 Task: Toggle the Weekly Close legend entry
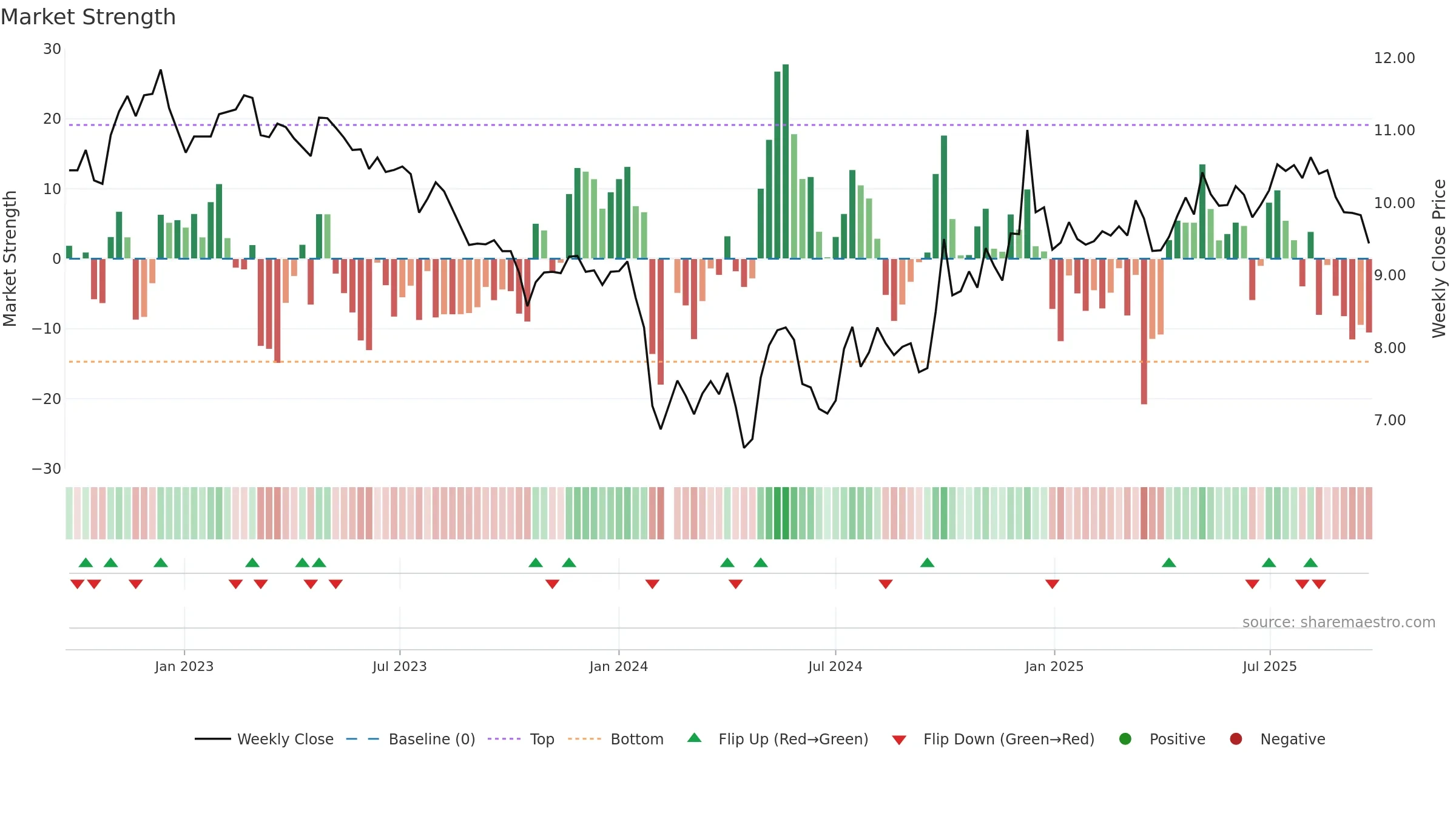[x=264, y=739]
